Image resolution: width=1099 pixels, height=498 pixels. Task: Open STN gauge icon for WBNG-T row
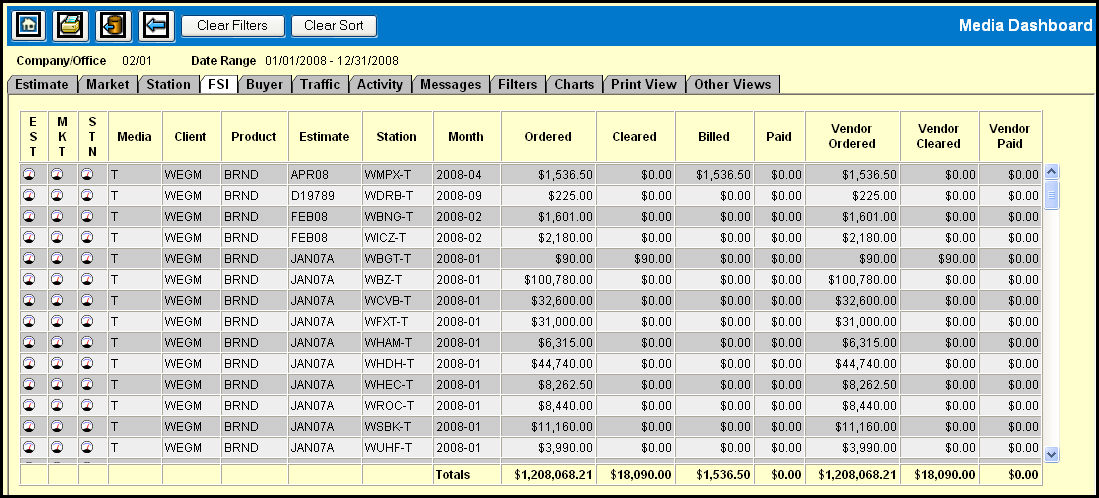[x=88, y=216]
